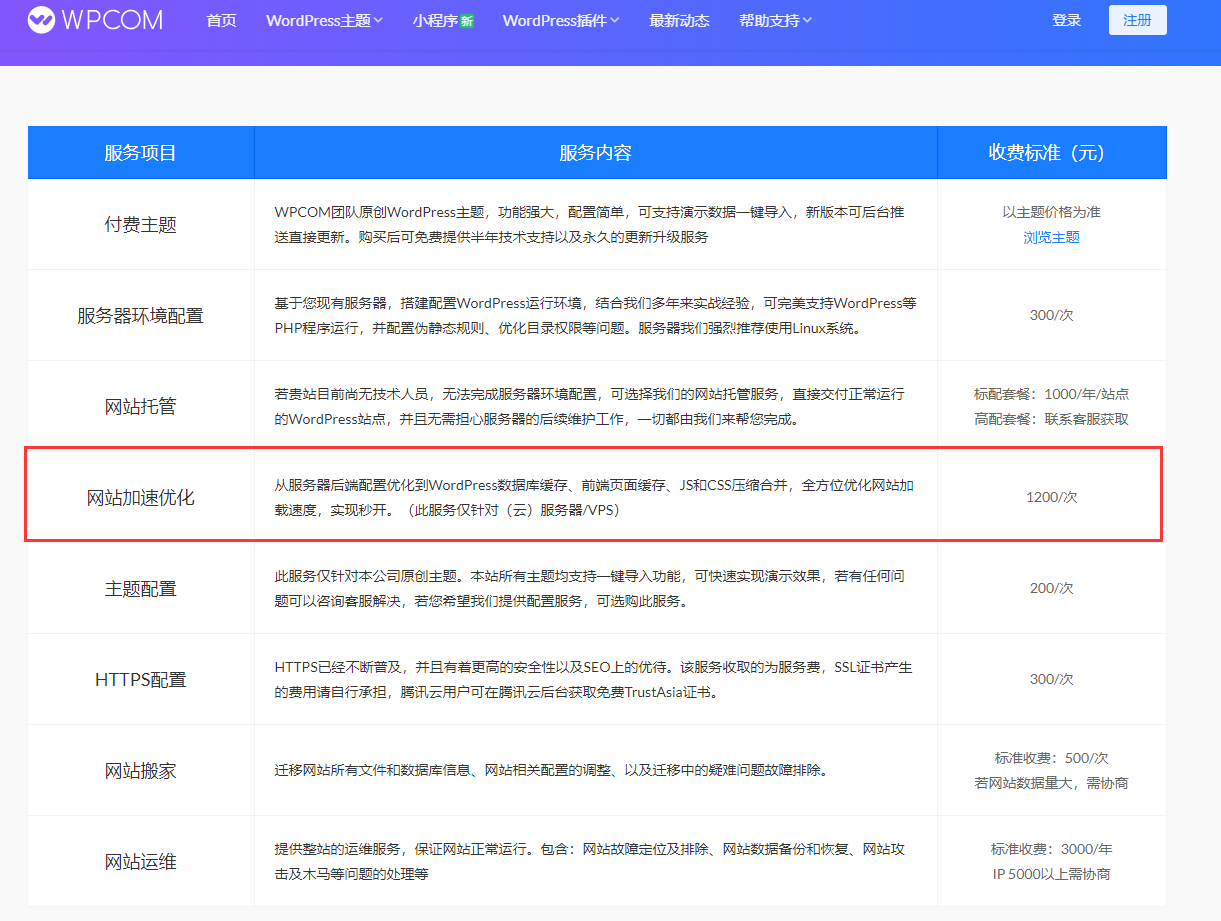This screenshot has height=921, width=1221.
Task: Click the 300/次 price for 服务器环境配置
Action: pyautogui.click(x=1051, y=315)
